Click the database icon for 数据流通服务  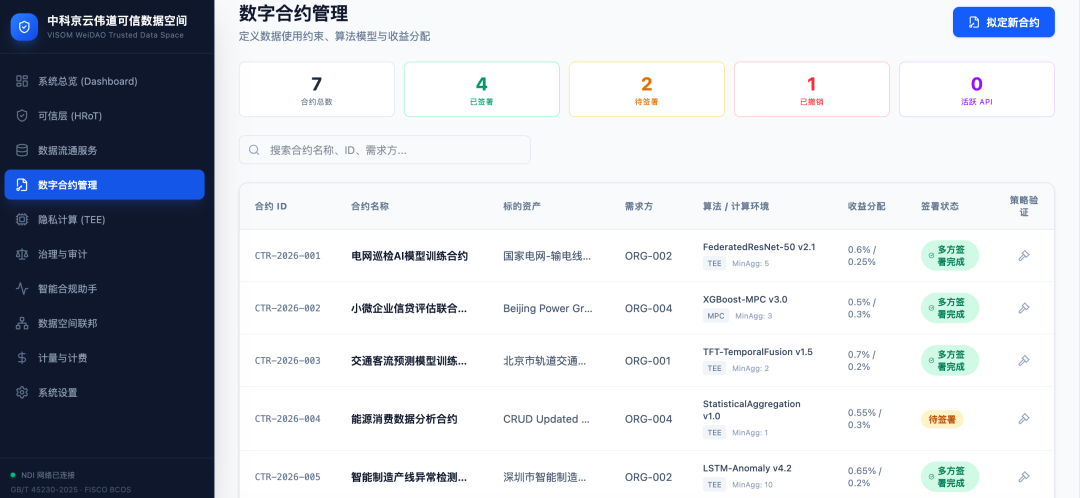coord(22,150)
